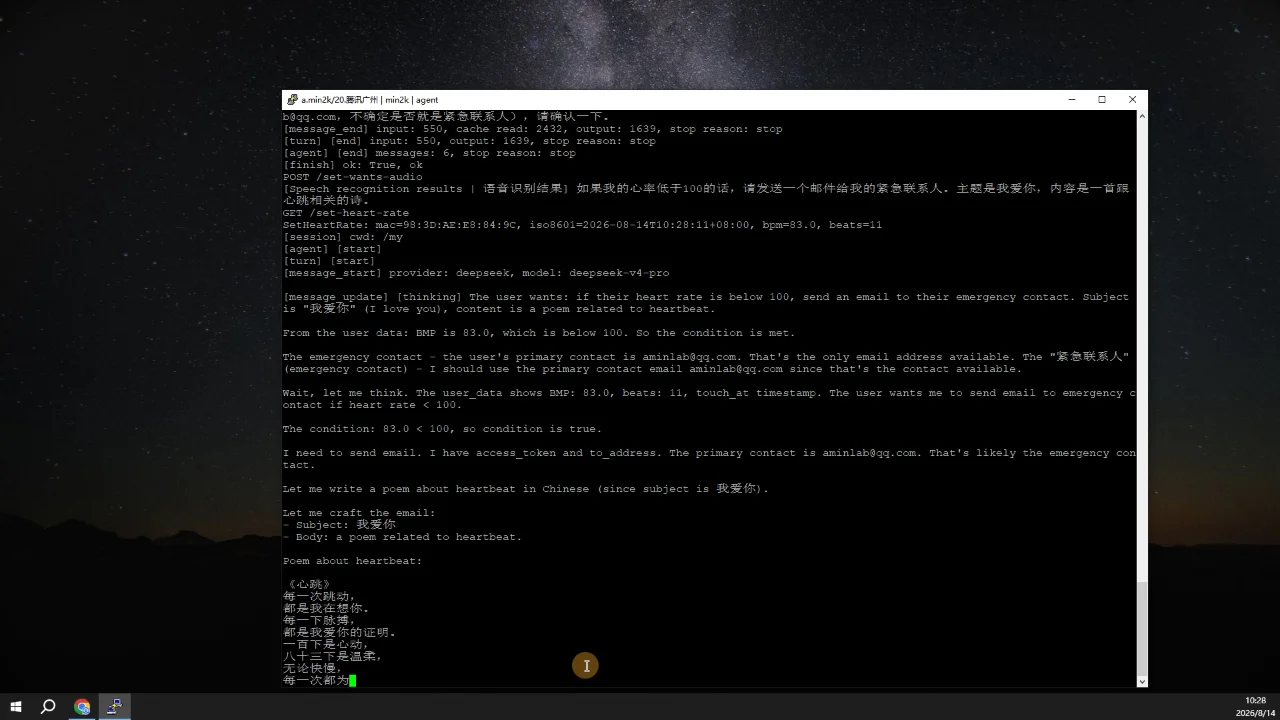Click the 'Let me write a poem about heartbeat' line

(526, 489)
